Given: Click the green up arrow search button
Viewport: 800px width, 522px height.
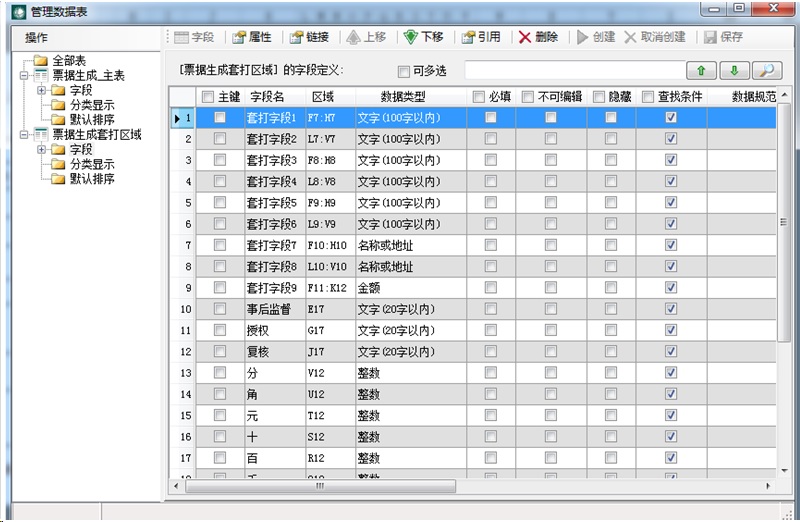Looking at the screenshot, I should pos(700,70).
